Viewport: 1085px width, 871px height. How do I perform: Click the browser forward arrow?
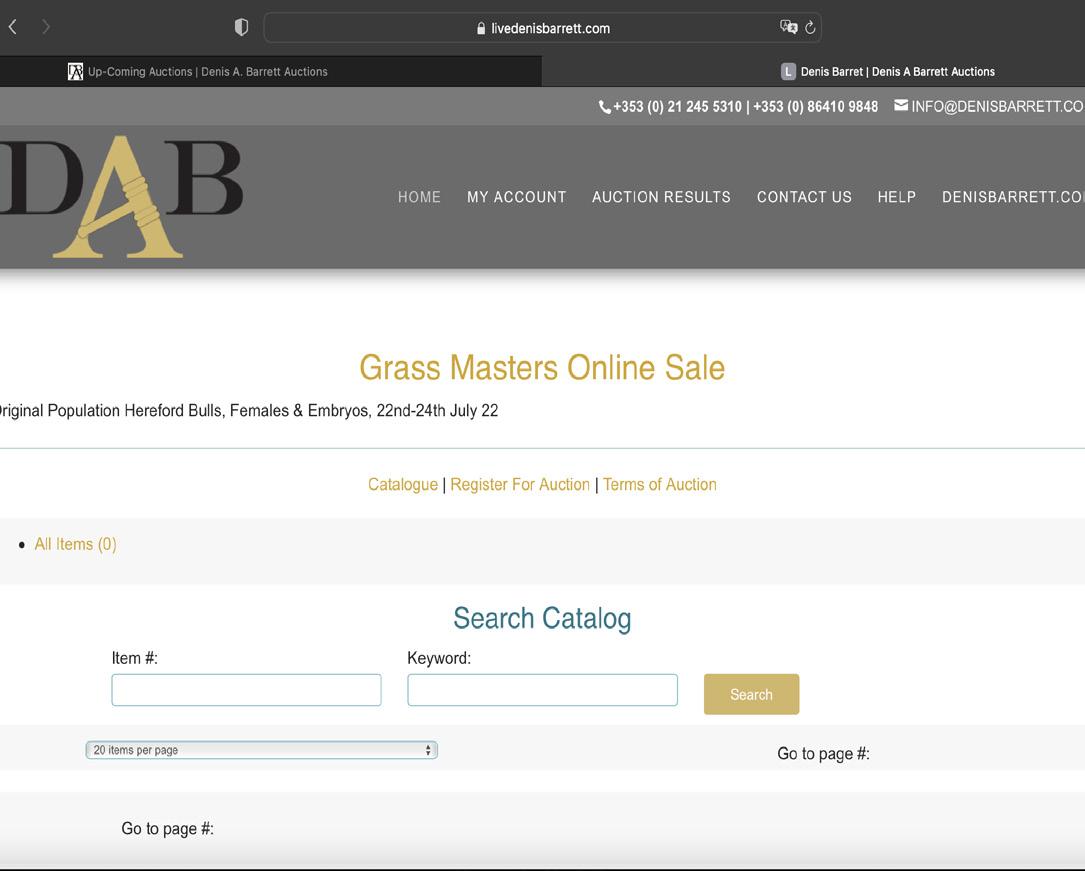coord(46,27)
